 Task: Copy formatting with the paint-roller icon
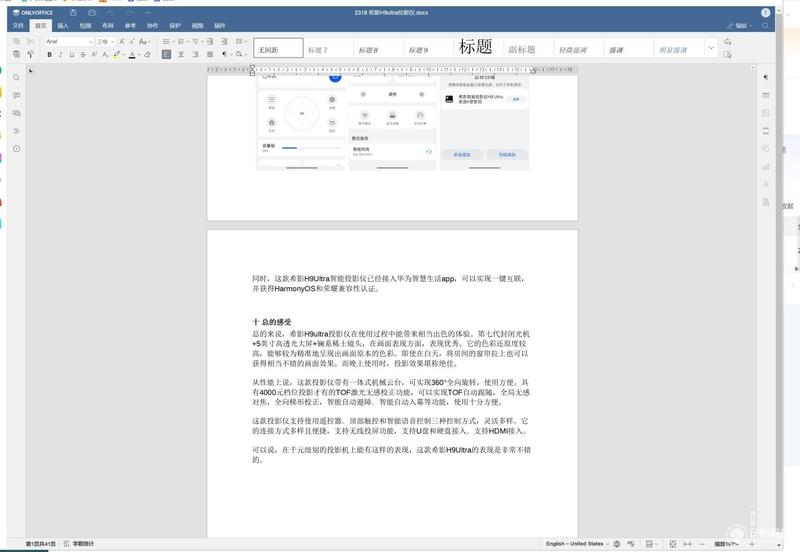(x=31, y=54)
